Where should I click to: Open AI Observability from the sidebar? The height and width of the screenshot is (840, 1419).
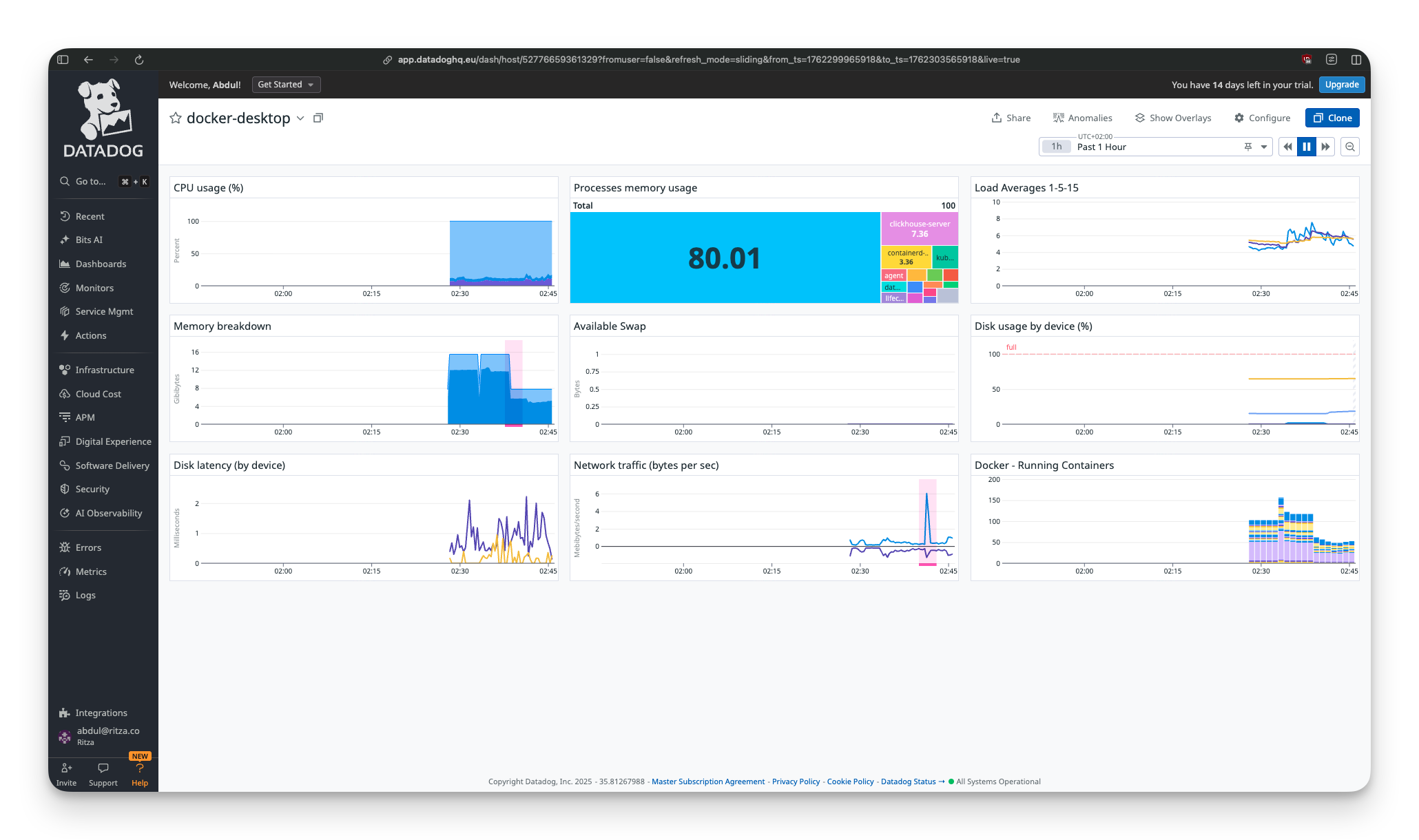click(x=107, y=513)
